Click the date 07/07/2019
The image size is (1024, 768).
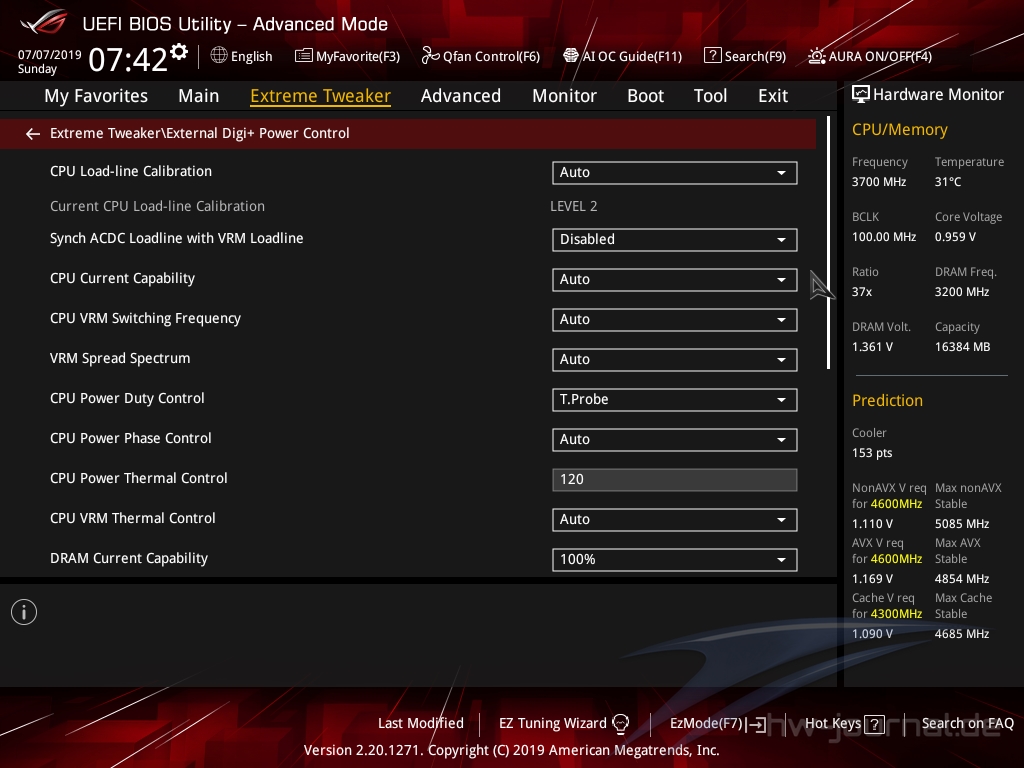click(x=50, y=55)
